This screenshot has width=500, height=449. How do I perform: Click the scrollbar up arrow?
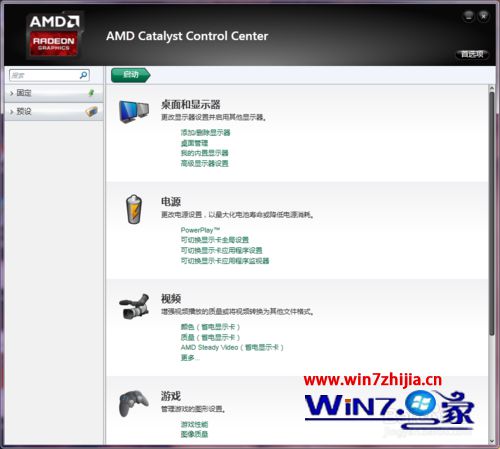[492, 88]
